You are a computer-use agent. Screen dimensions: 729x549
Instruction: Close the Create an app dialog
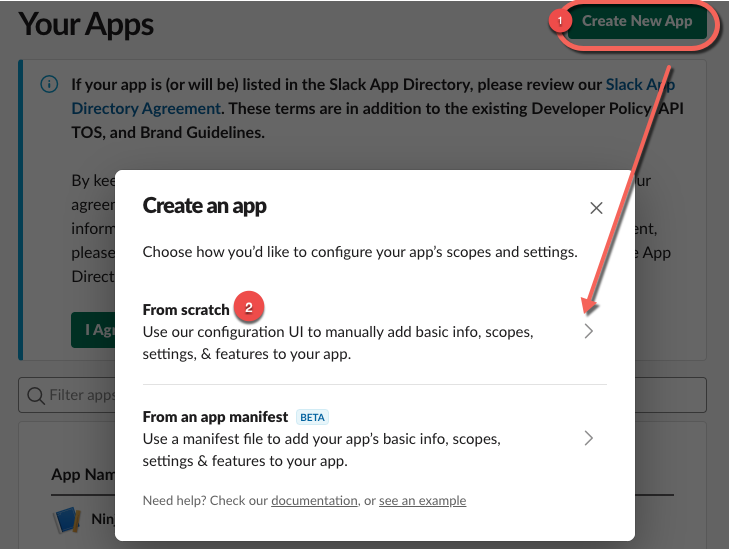pos(596,208)
